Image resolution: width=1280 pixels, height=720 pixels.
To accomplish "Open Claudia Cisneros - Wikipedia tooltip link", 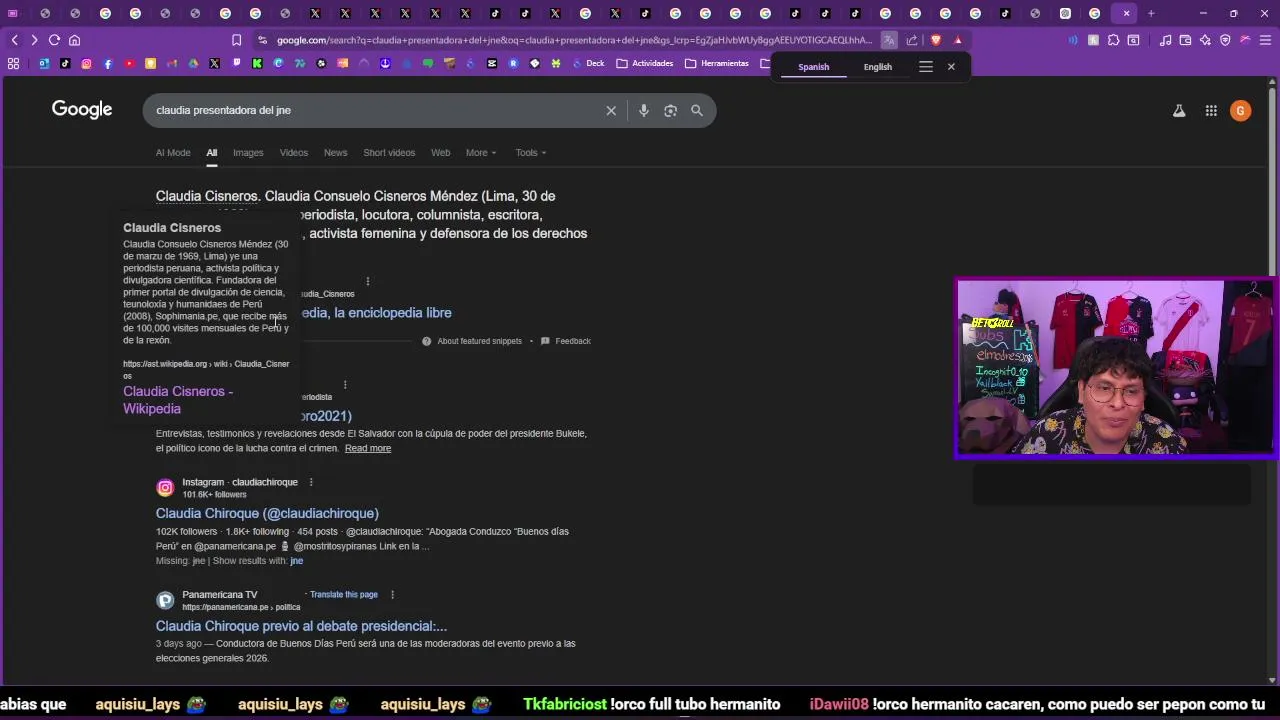I will [178, 400].
